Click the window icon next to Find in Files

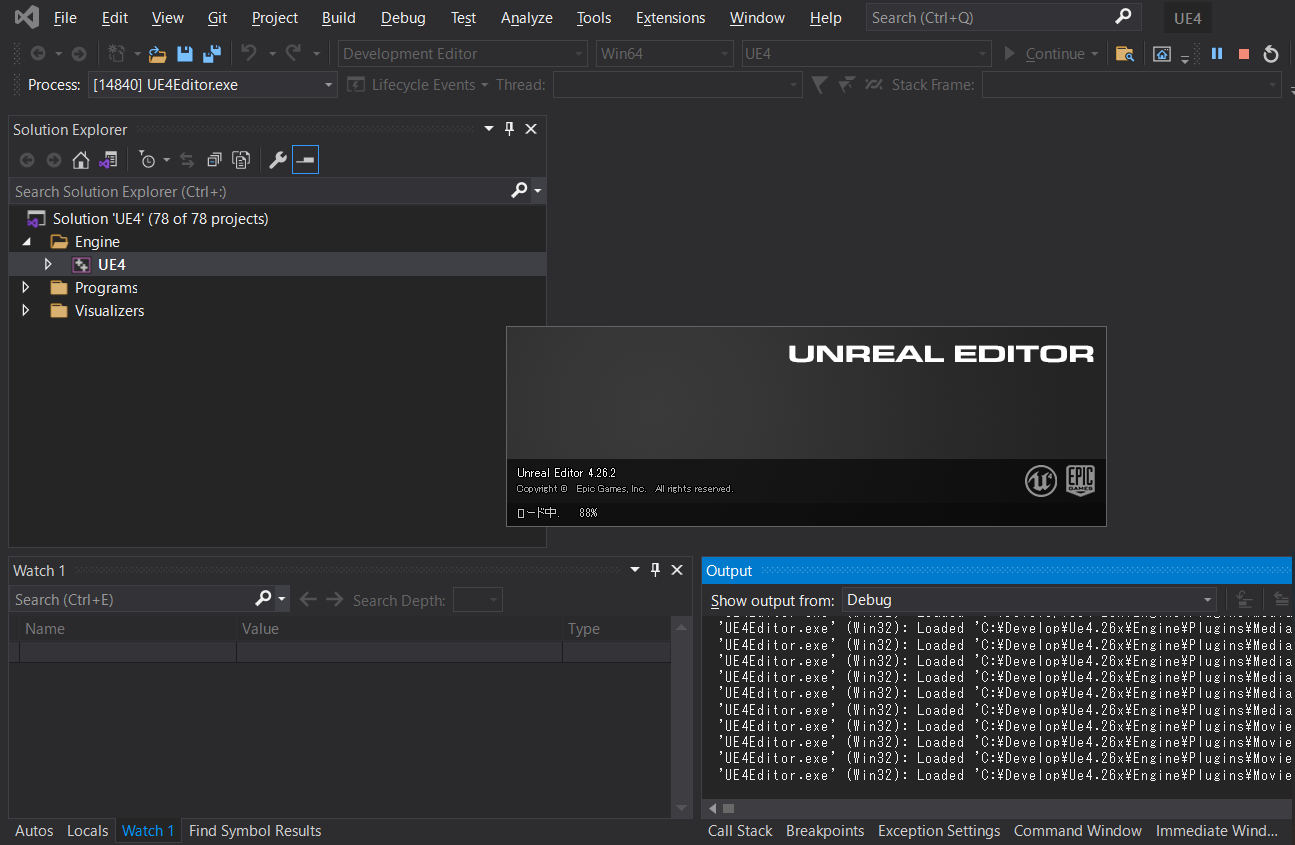pos(1162,54)
